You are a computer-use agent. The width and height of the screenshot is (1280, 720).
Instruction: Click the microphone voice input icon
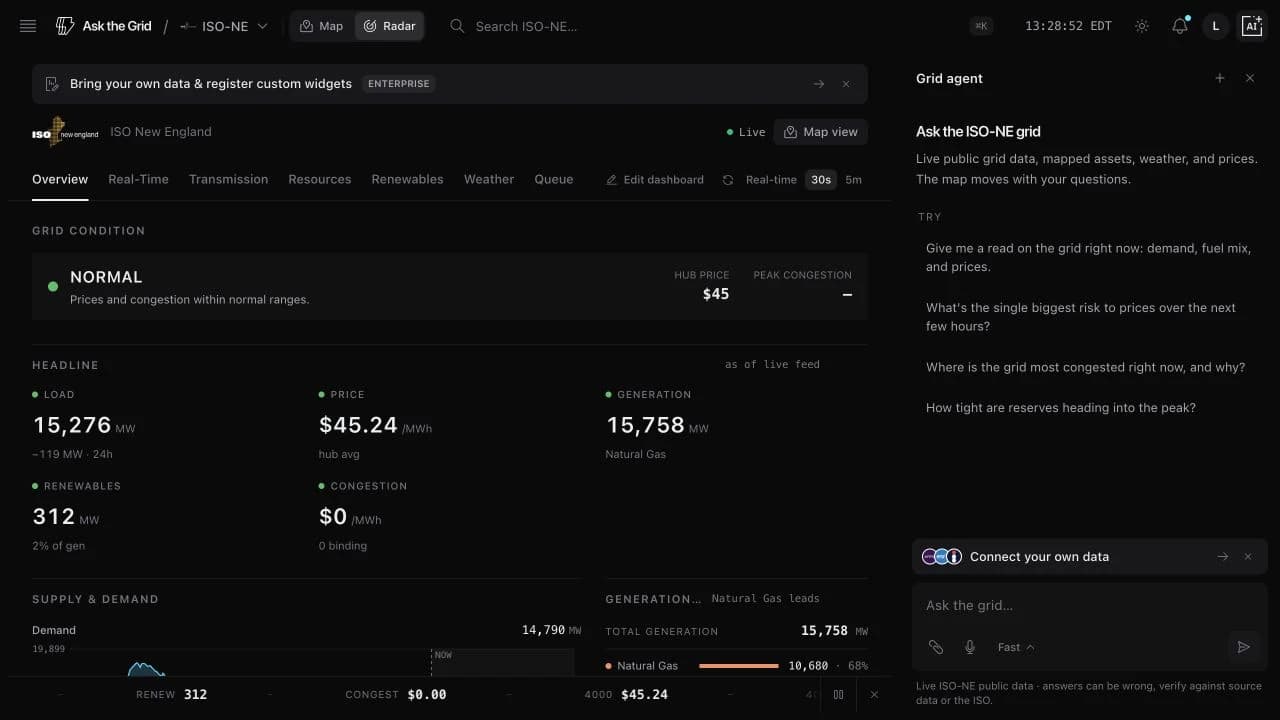tap(970, 647)
